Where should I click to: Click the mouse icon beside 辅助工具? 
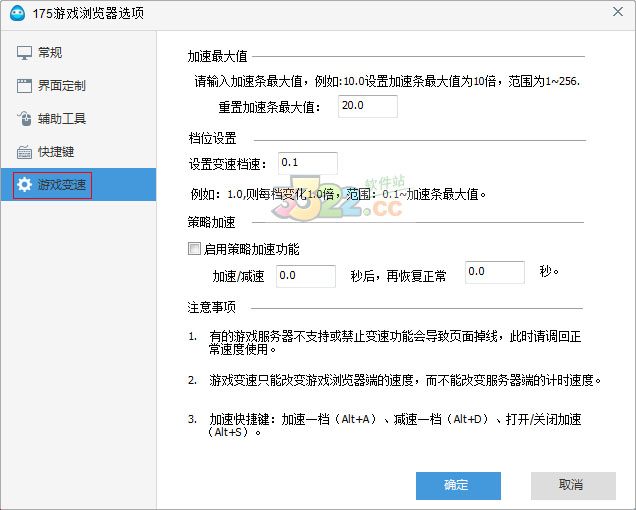coord(24,118)
